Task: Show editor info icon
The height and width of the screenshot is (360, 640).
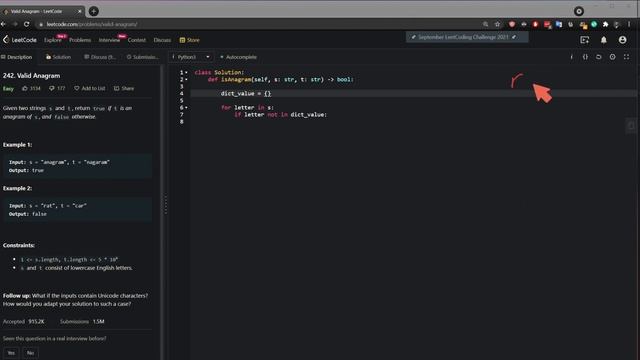Action: tap(571, 57)
